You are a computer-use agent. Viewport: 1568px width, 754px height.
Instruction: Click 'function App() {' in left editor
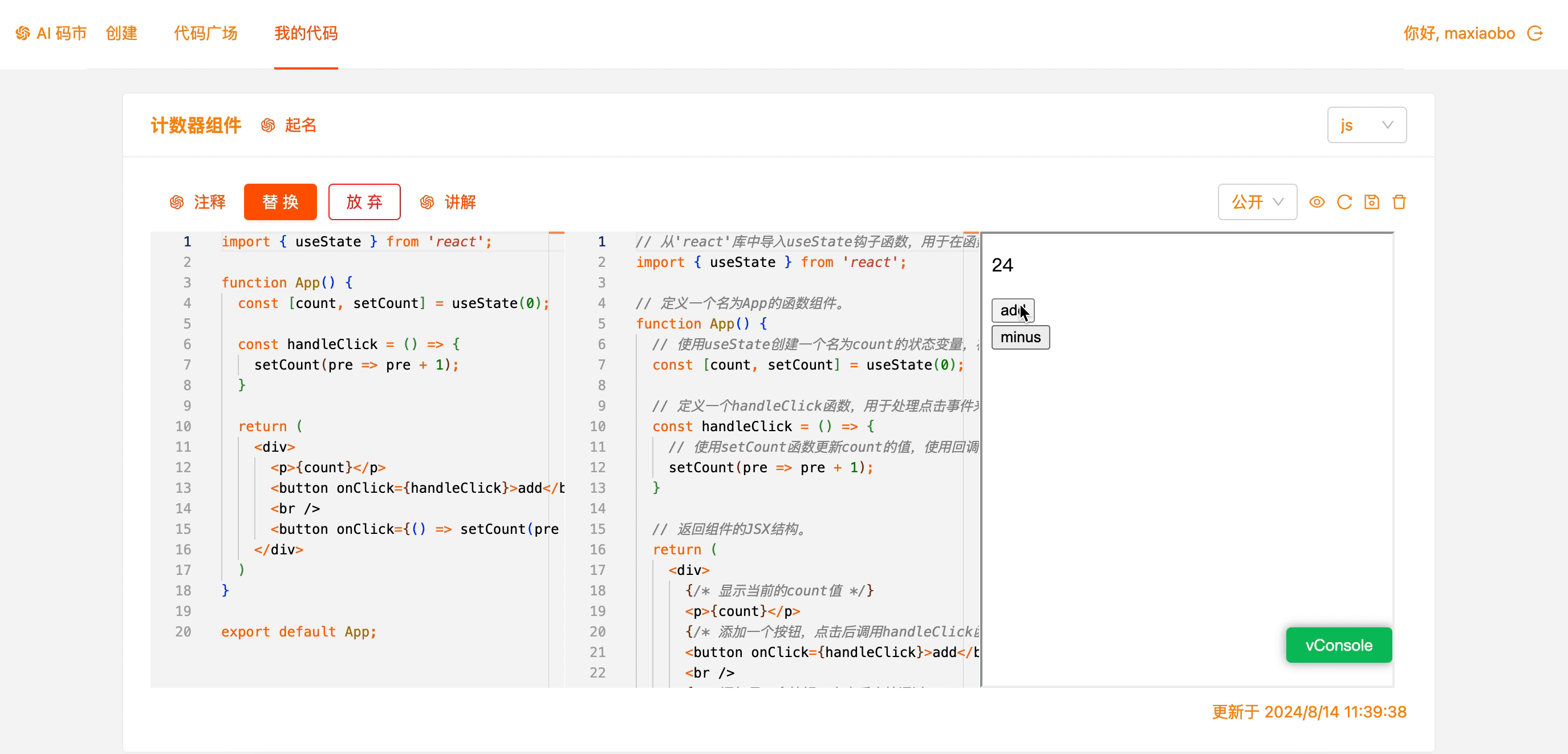point(287,282)
